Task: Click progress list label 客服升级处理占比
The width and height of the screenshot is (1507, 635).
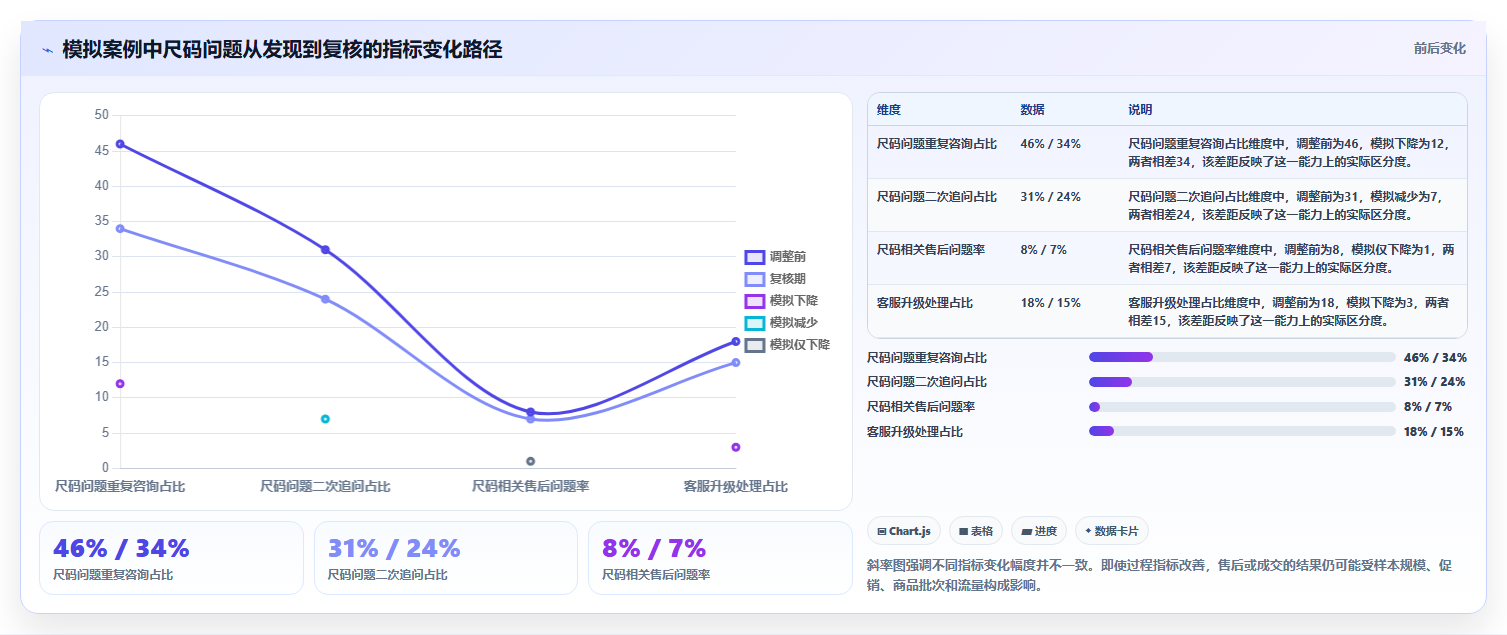Action: pyautogui.click(x=915, y=432)
